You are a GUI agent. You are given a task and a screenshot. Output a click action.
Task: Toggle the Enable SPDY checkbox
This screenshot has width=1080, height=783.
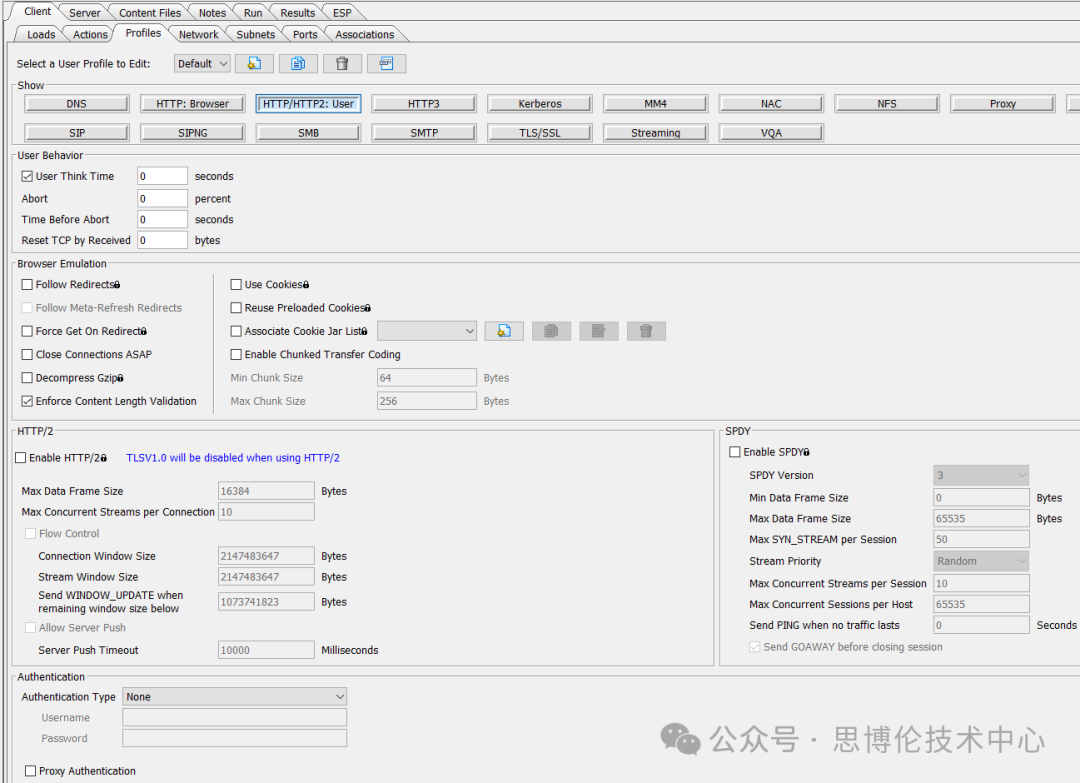tap(735, 452)
